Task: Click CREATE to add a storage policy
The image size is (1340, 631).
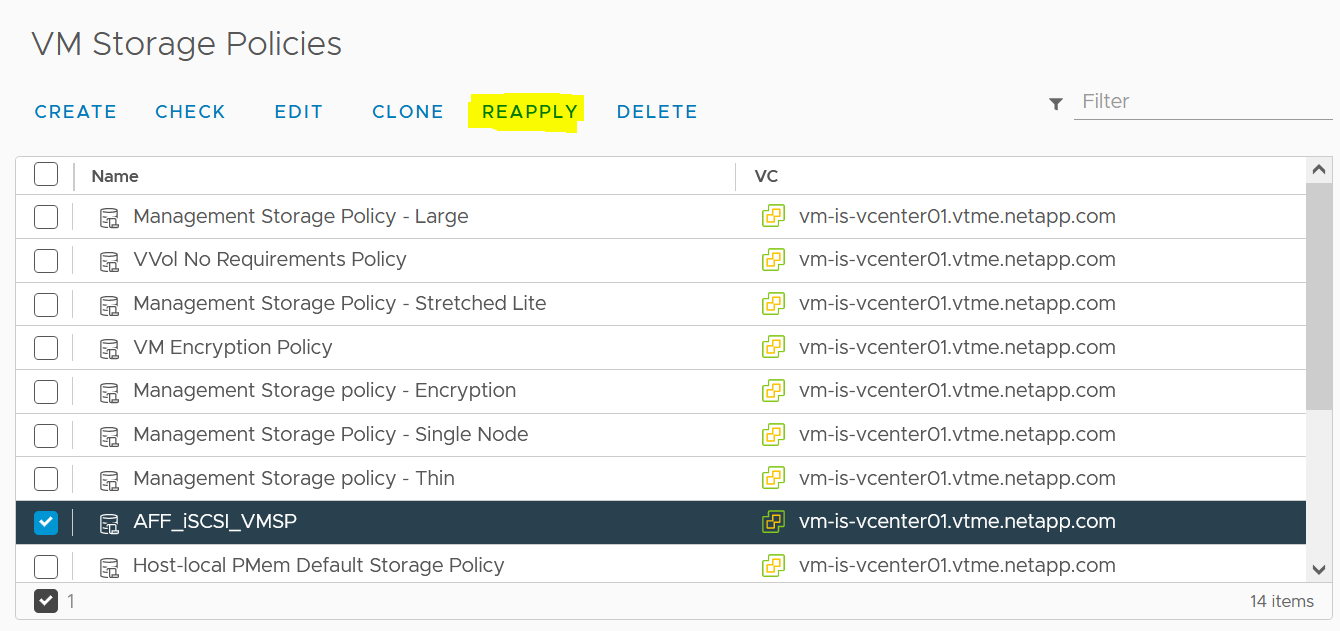Action: pos(76,112)
